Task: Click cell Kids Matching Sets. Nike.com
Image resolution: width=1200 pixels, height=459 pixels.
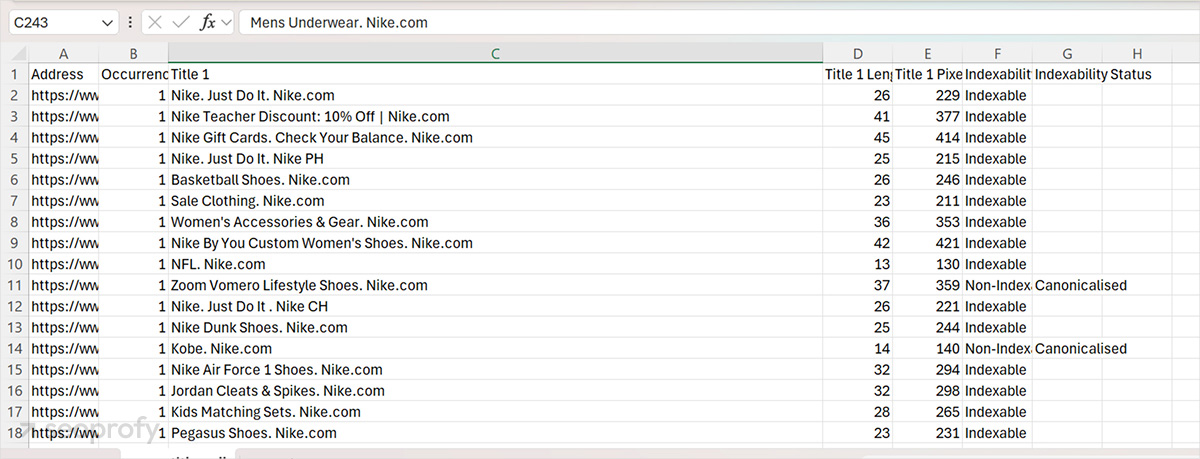Action: click(x=495, y=412)
